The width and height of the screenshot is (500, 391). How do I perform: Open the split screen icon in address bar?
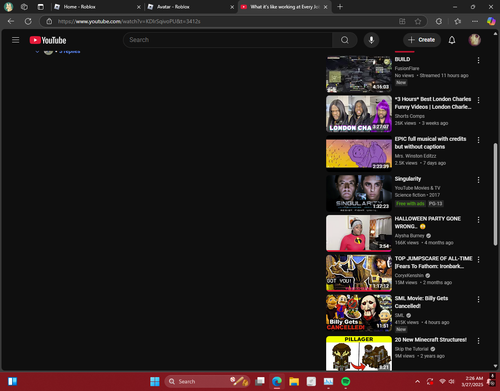pyautogui.click(x=402, y=21)
